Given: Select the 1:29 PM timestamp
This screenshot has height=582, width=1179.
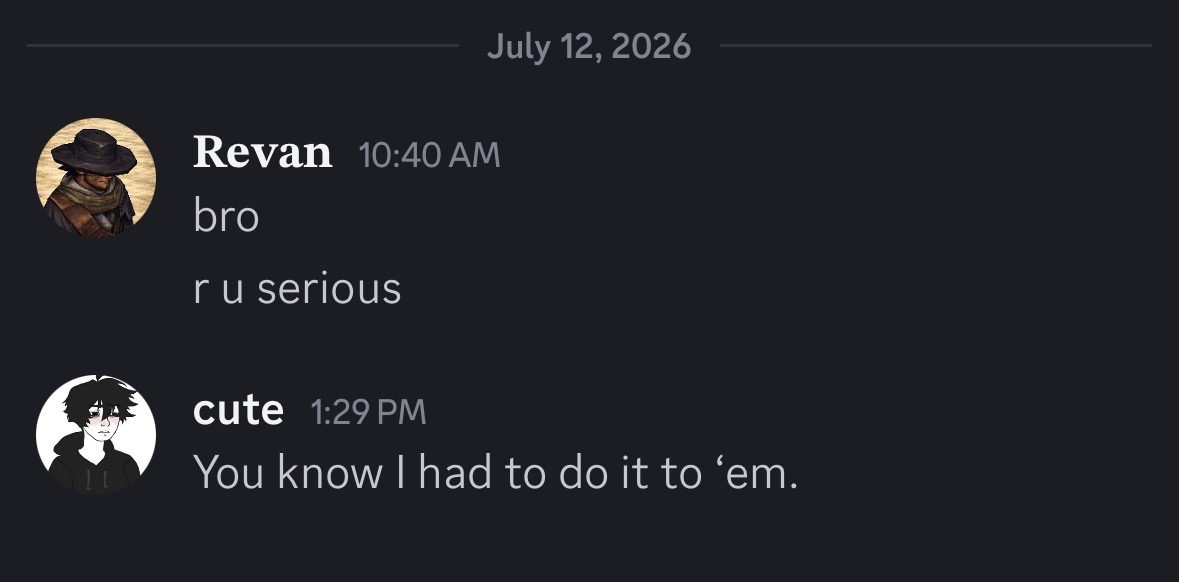Looking at the screenshot, I should [x=368, y=412].
